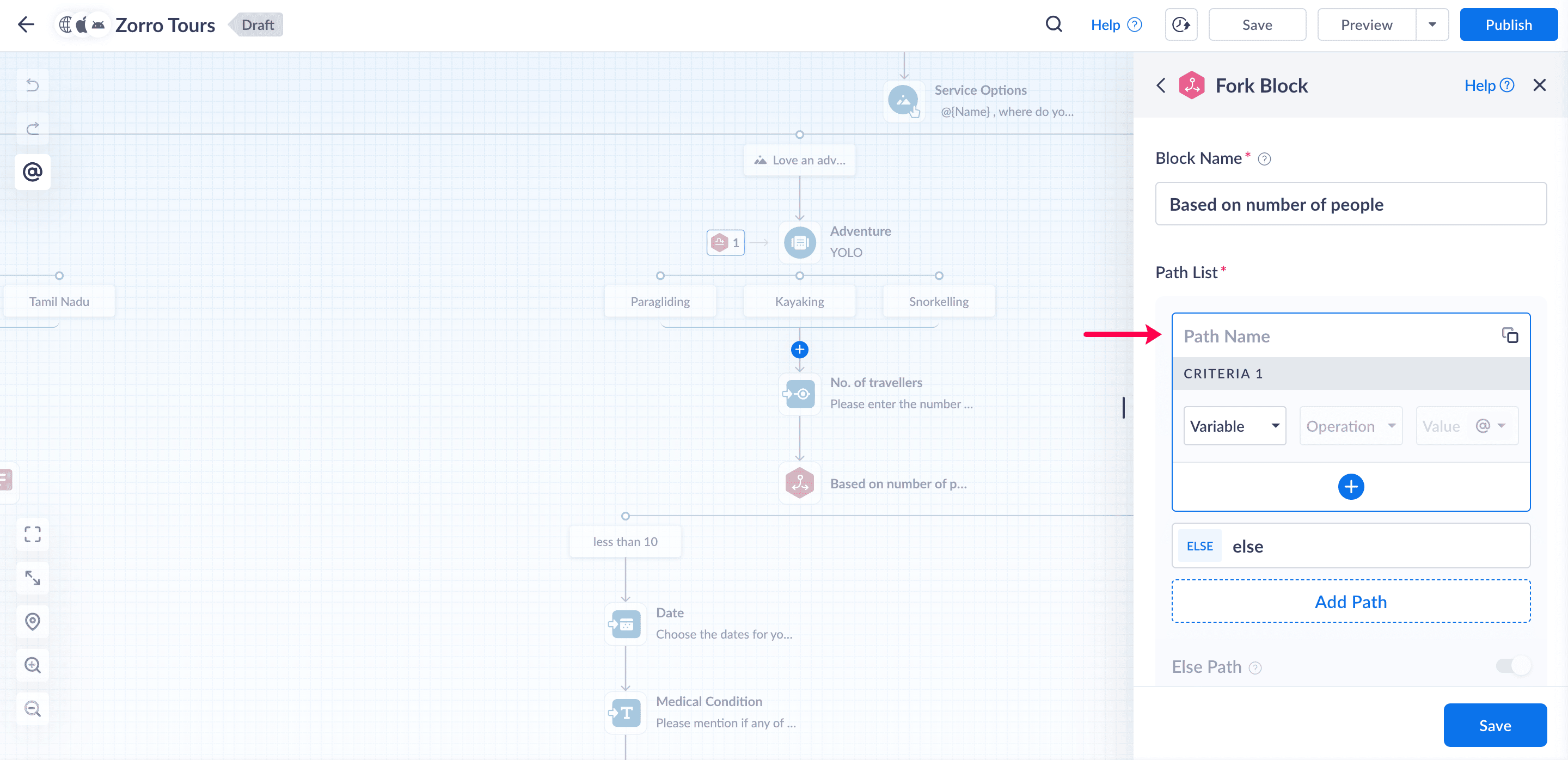Toggle the Else Path switch
This screenshot has width=1568, height=760.
pos(1512,666)
